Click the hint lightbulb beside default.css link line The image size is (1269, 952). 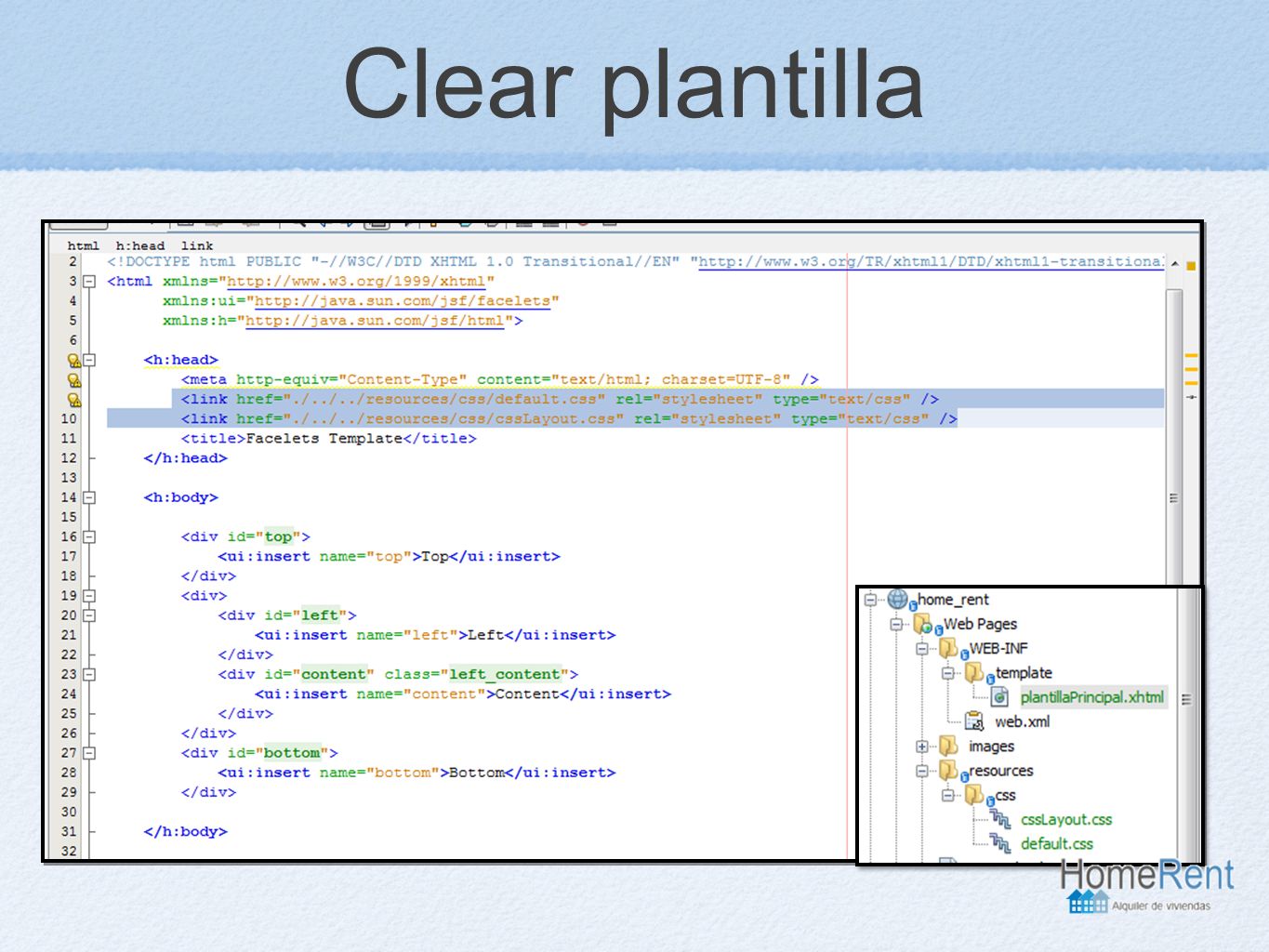coord(74,399)
